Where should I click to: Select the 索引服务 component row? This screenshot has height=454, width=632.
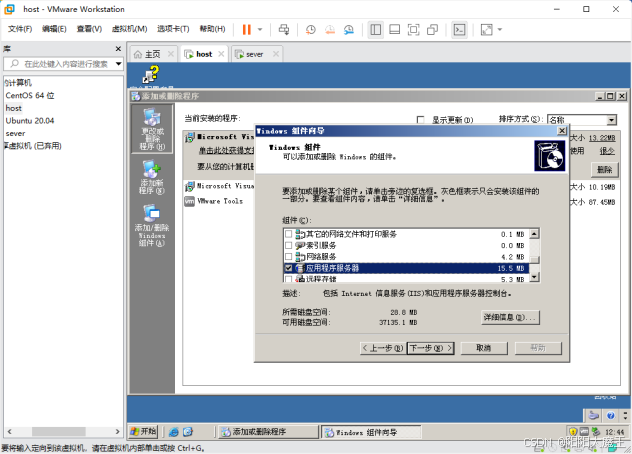click(x=406, y=245)
